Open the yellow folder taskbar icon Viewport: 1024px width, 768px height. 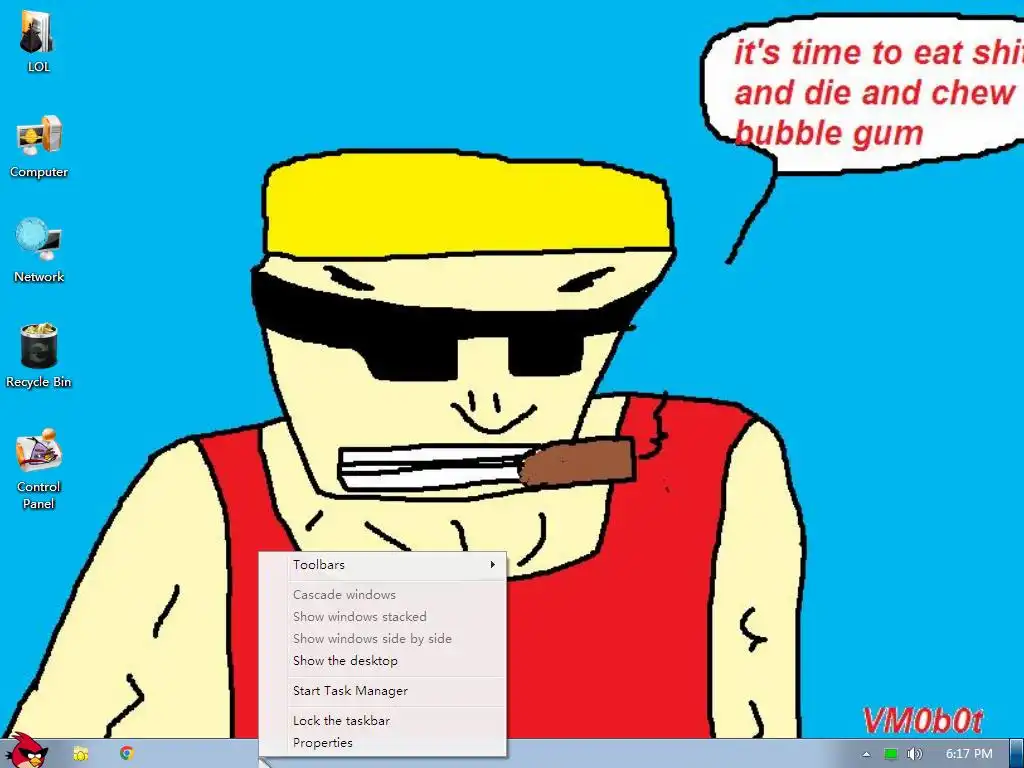pyautogui.click(x=80, y=754)
